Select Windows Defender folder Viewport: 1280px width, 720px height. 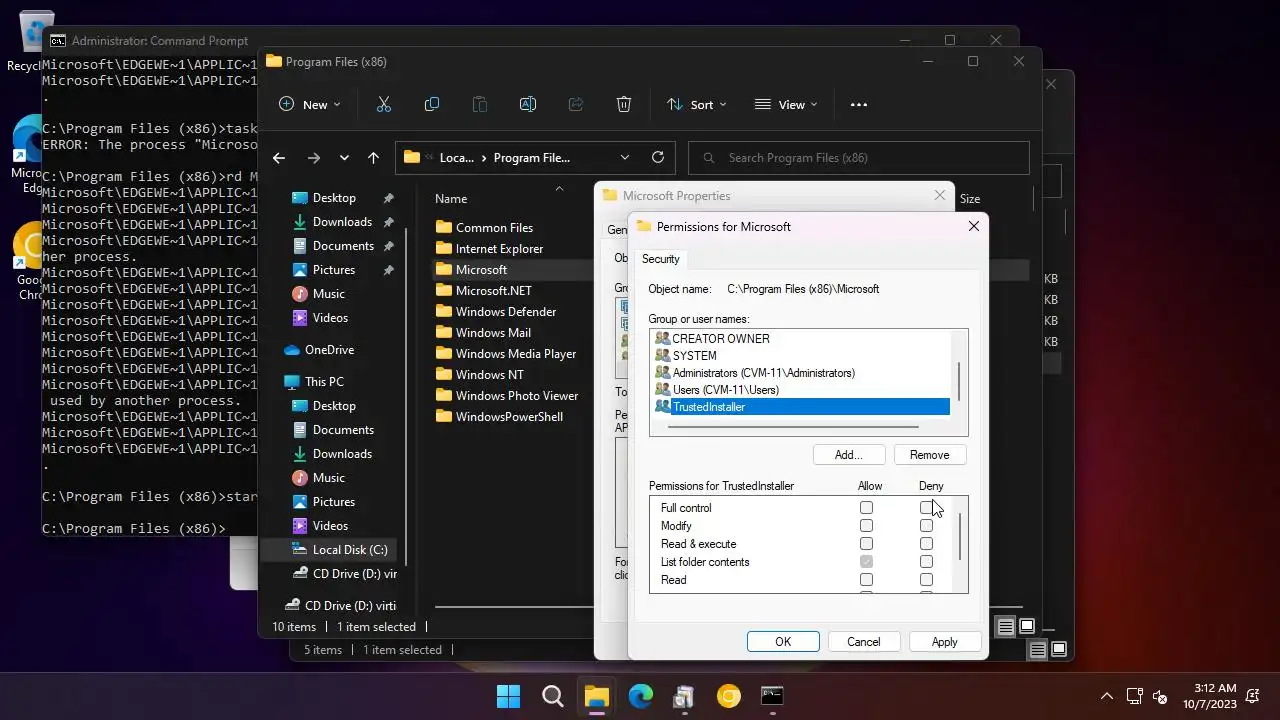505,311
